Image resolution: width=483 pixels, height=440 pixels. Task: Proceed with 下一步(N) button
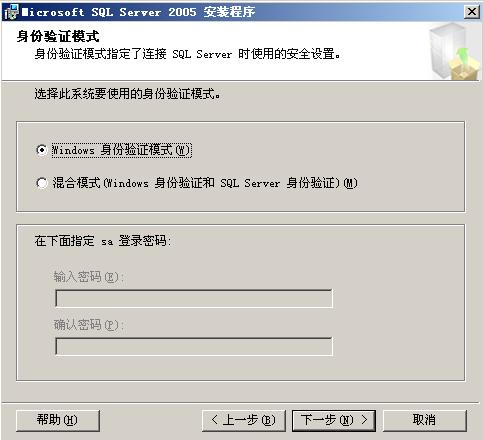point(334,420)
